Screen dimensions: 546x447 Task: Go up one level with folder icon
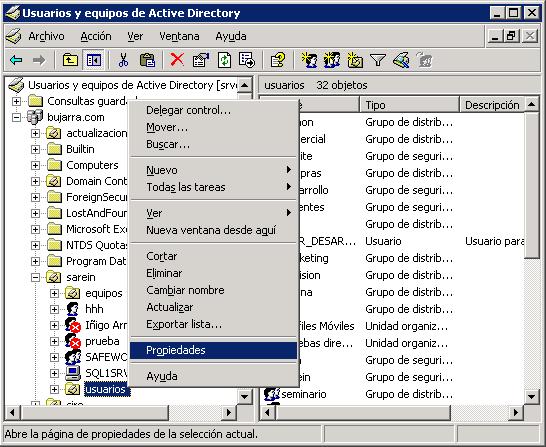70,61
